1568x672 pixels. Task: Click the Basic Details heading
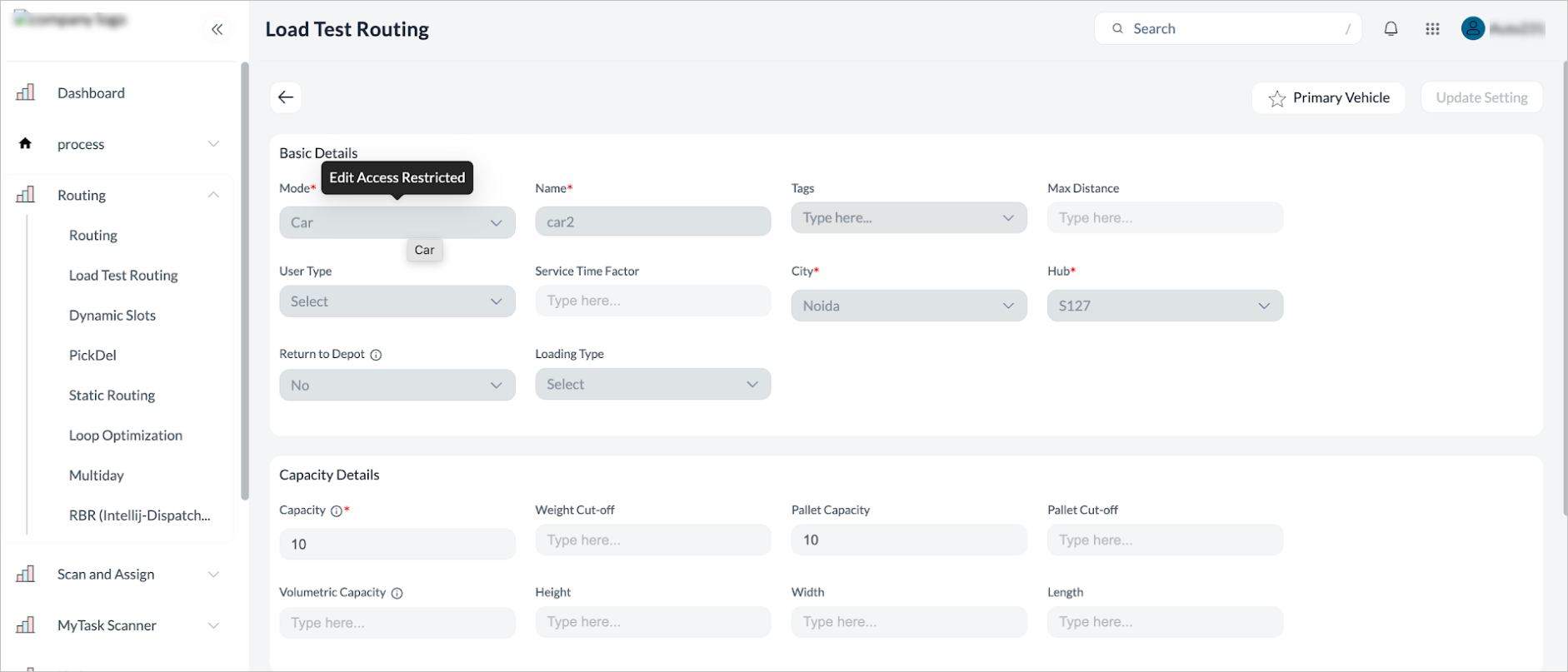(x=318, y=153)
